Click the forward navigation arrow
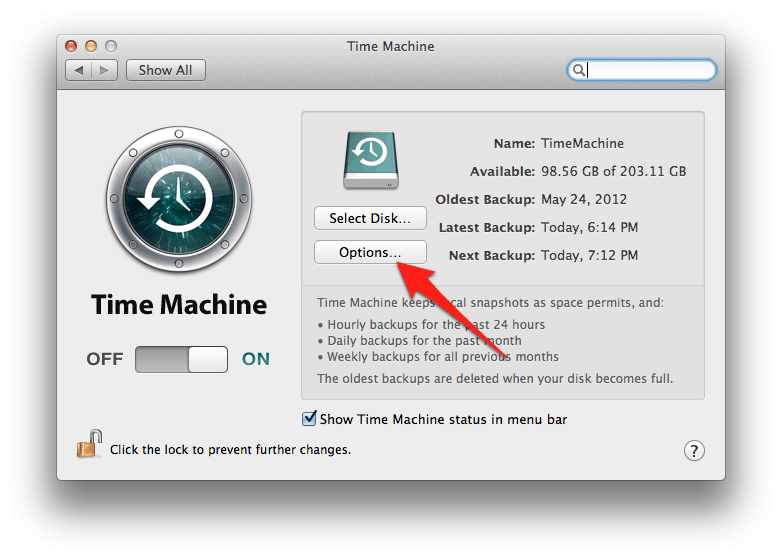The width and height of the screenshot is (782, 559). 106,70
